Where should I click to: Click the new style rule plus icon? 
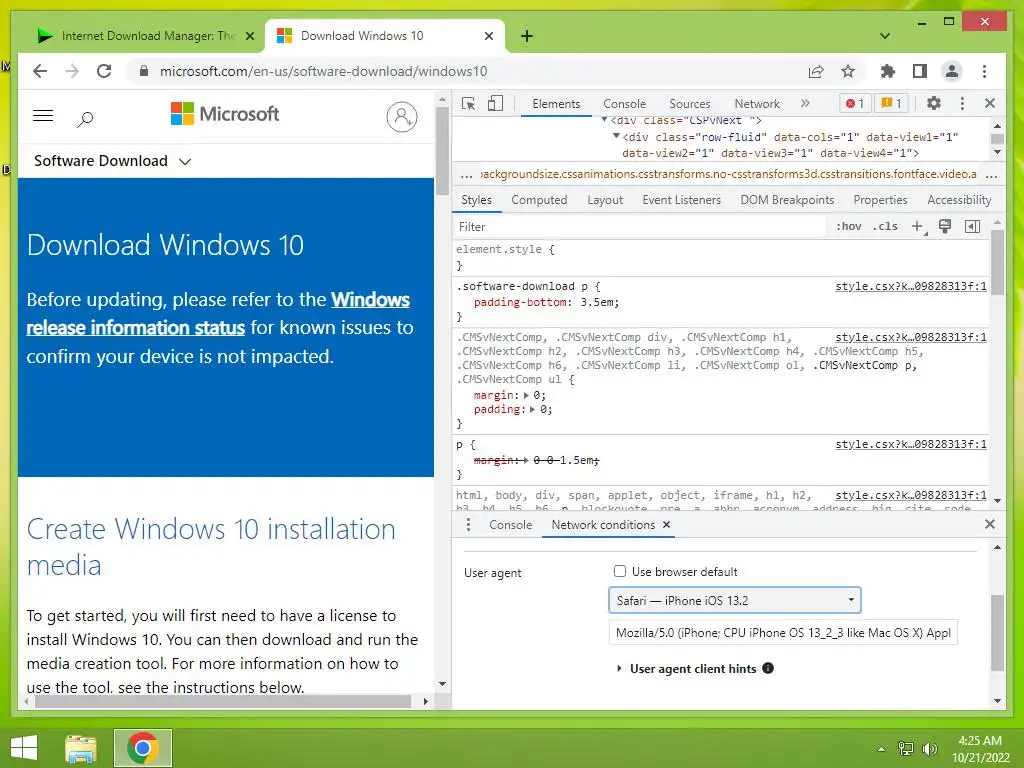pyautogui.click(x=918, y=227)
